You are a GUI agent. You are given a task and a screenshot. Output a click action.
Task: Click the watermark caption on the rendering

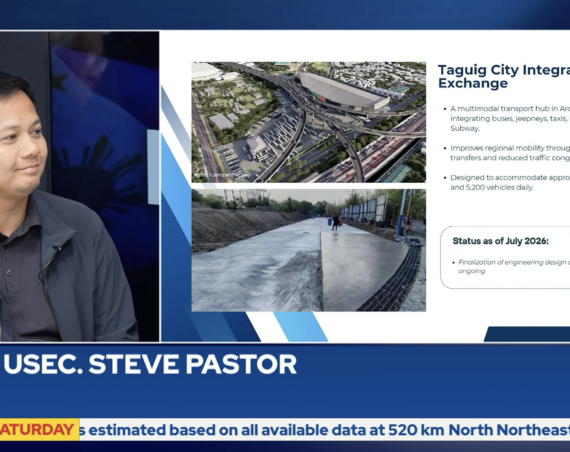pos(222,175)
